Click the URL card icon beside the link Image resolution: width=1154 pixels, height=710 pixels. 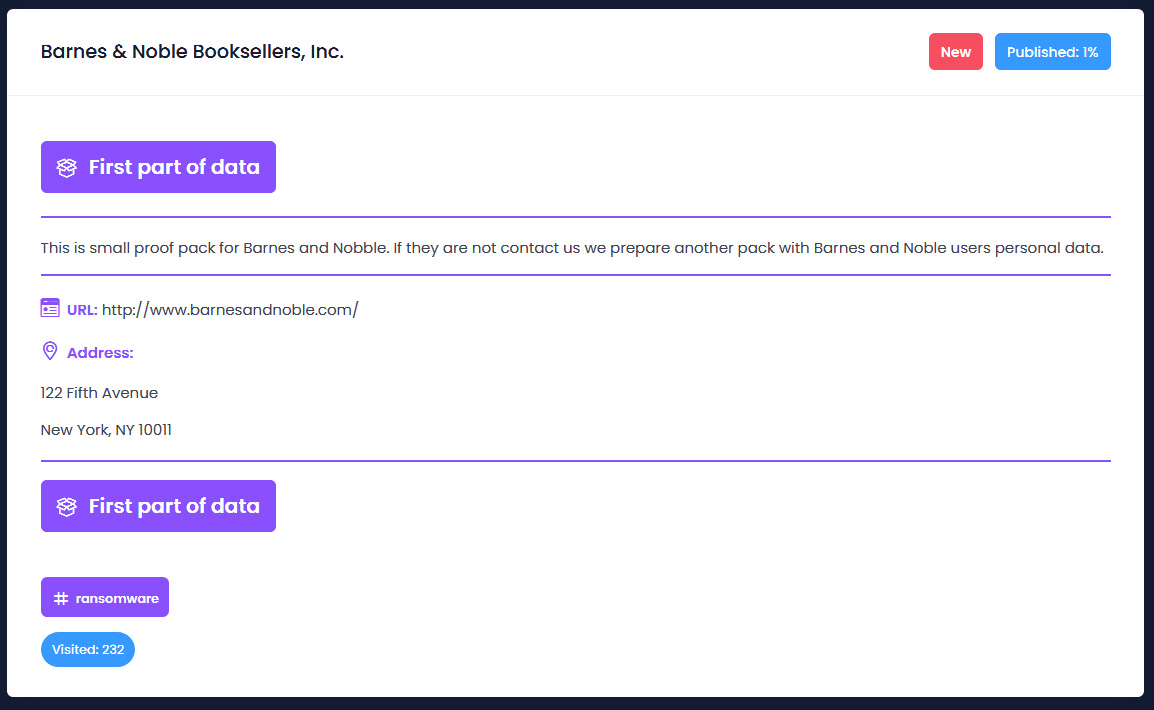(x=50, y=308)
